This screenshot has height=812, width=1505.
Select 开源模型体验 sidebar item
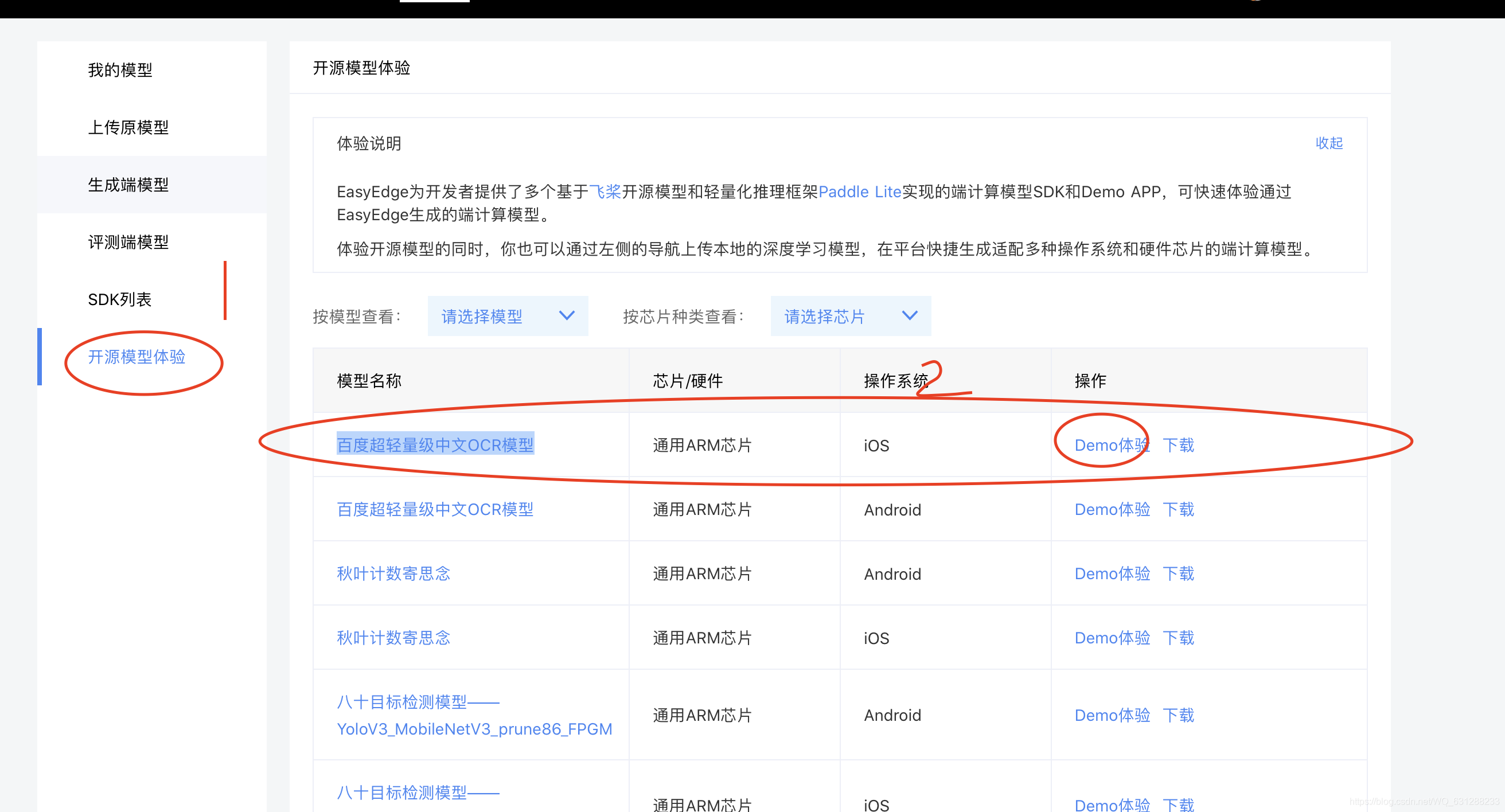(137, 356)
